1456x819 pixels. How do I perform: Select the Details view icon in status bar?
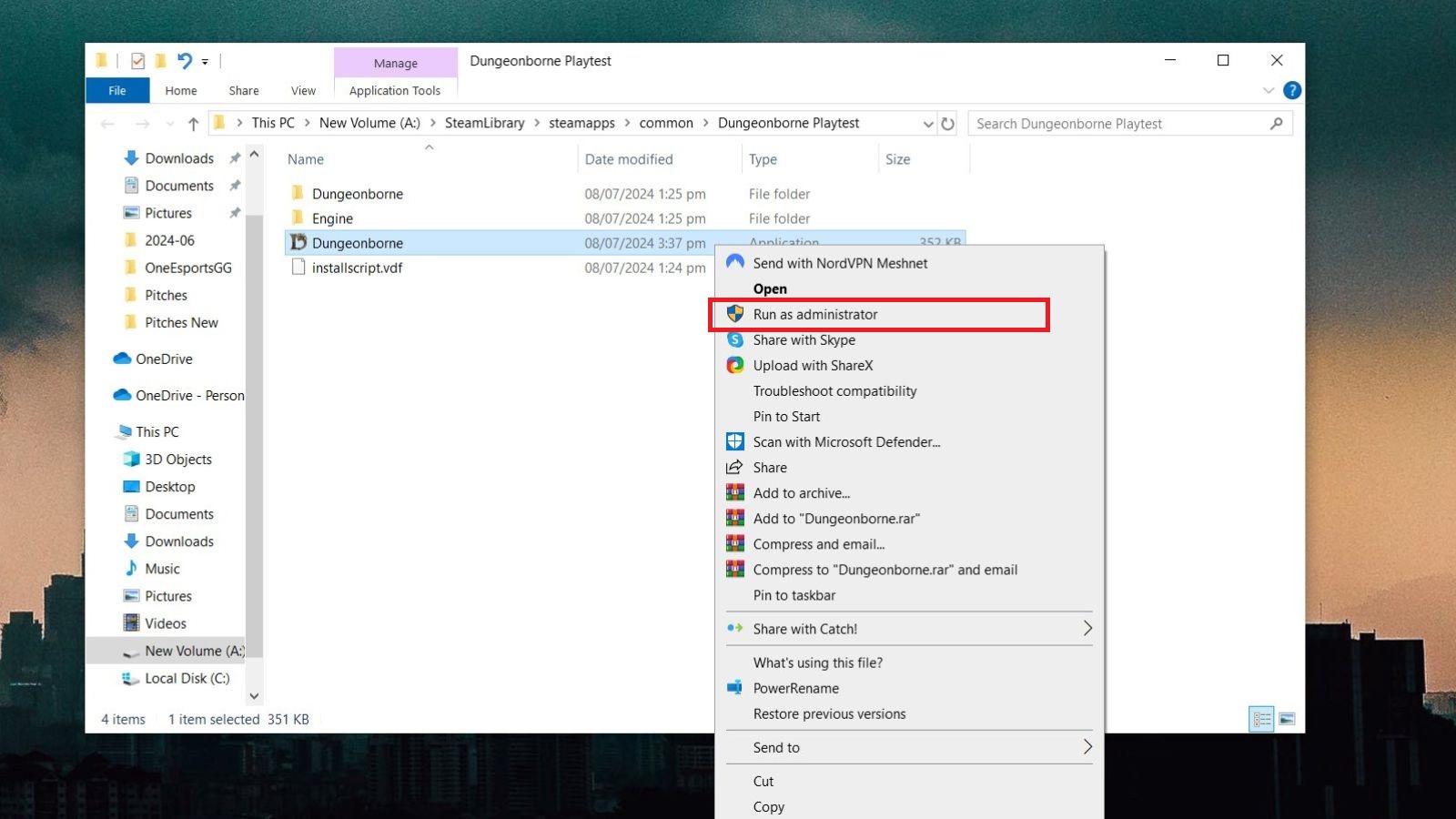pyautogui.click(x=1261, y=719)
